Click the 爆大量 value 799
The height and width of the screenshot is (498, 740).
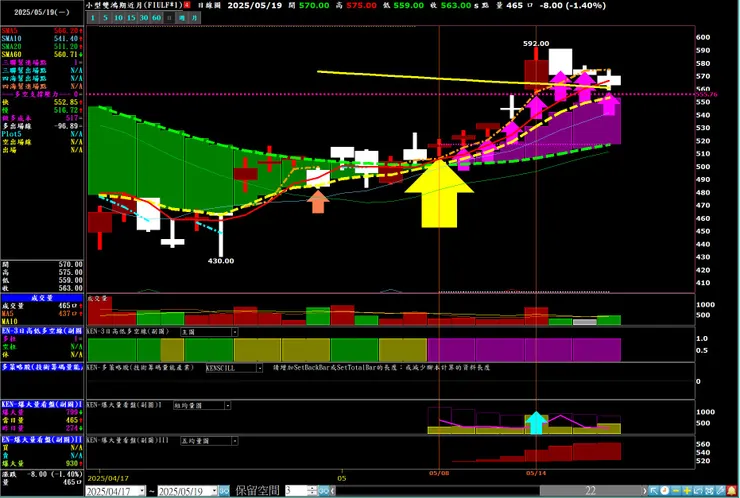tap(71, 413)
